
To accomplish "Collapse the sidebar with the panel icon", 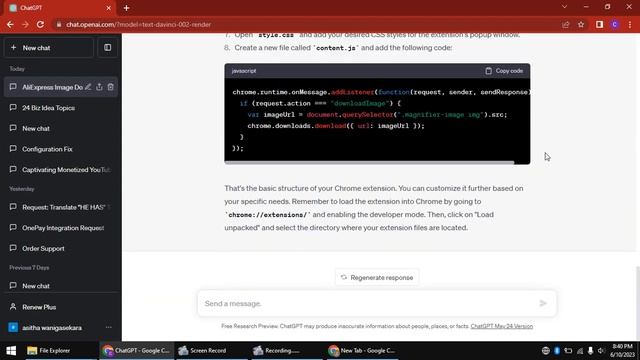I will (107, 48).
